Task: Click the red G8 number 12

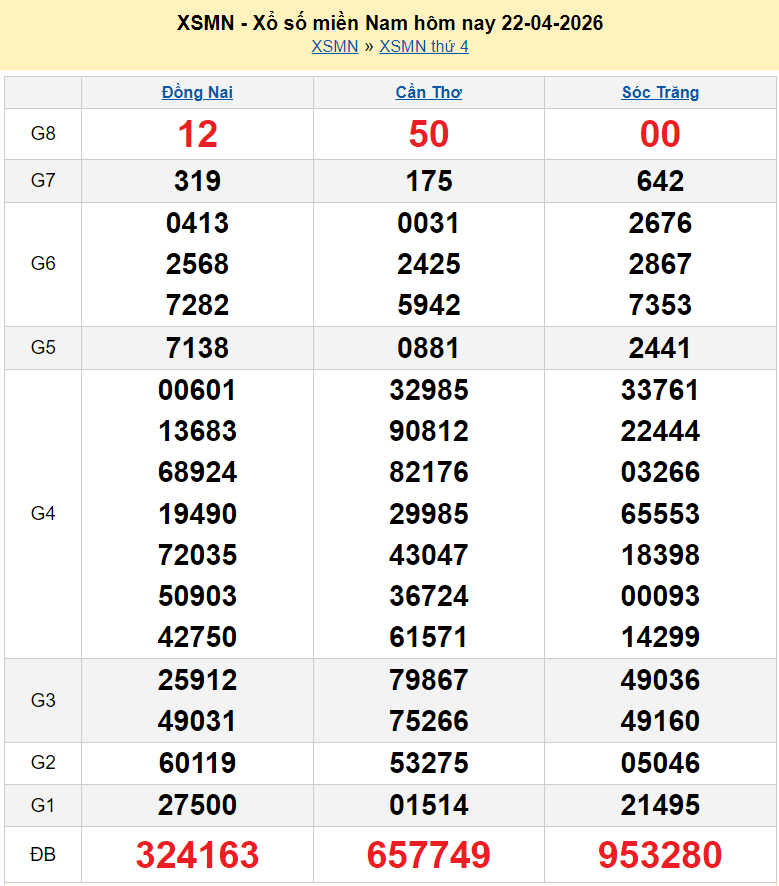Action: [197, 134]
